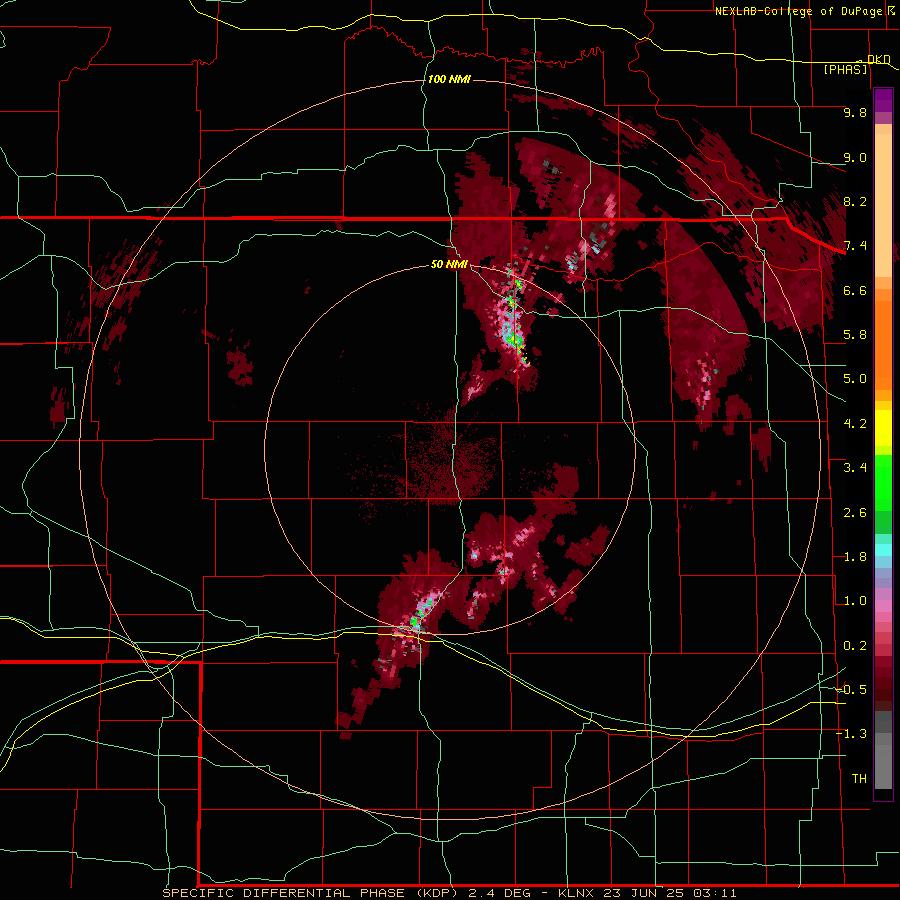
Task: Click the 1.0 value on the color scale
Action: (855, 601)
